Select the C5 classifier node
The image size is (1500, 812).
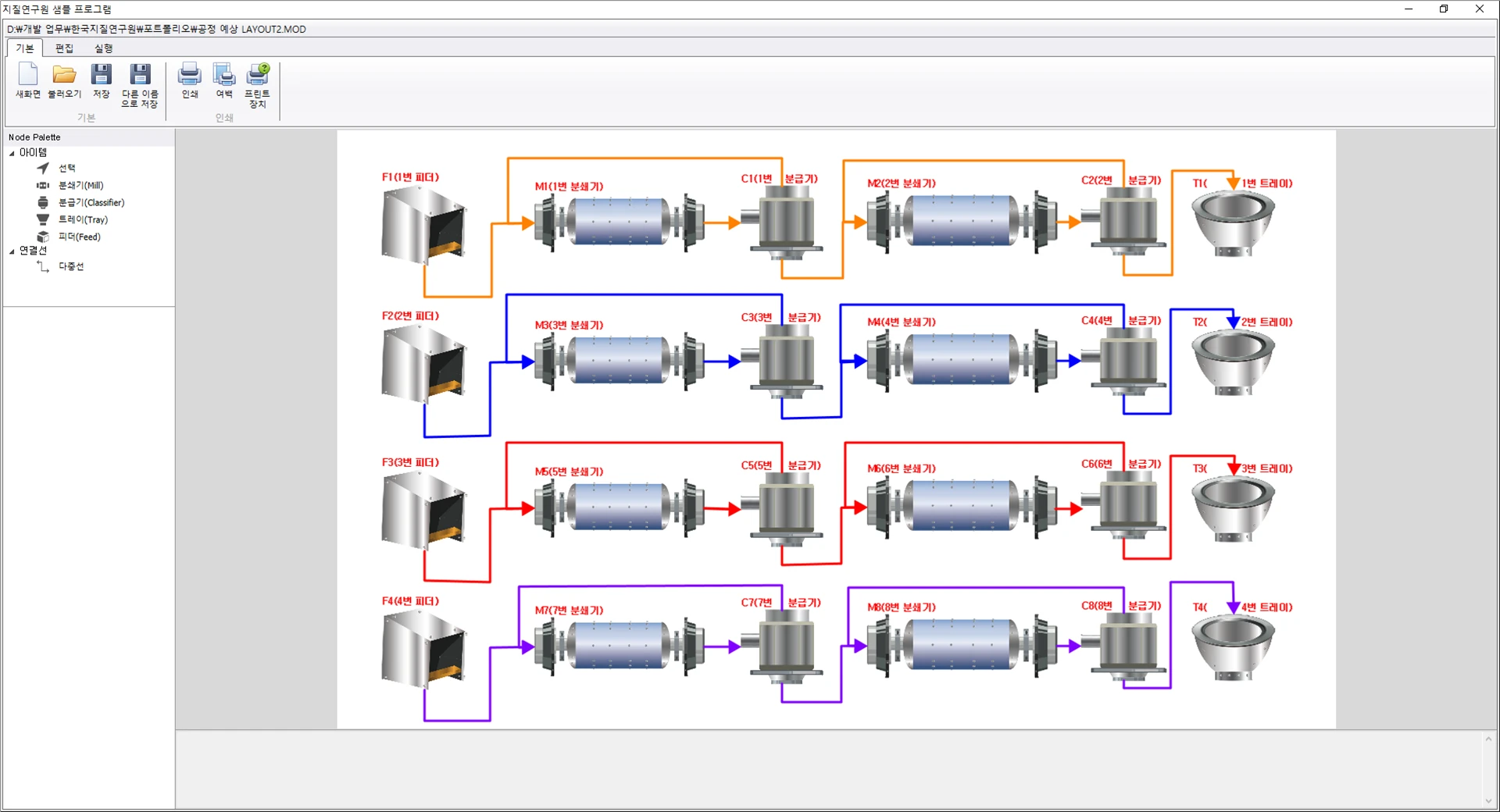coord(784,510)
